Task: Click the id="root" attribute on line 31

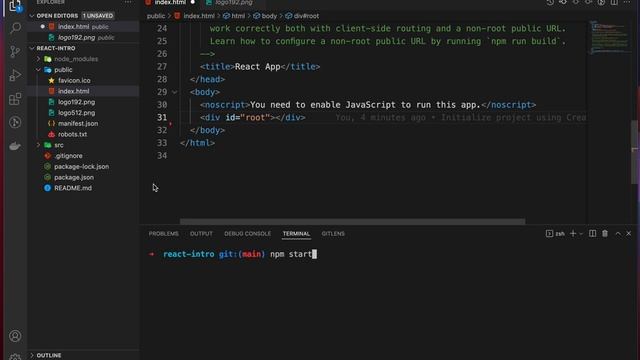Action: click(248, 118)
